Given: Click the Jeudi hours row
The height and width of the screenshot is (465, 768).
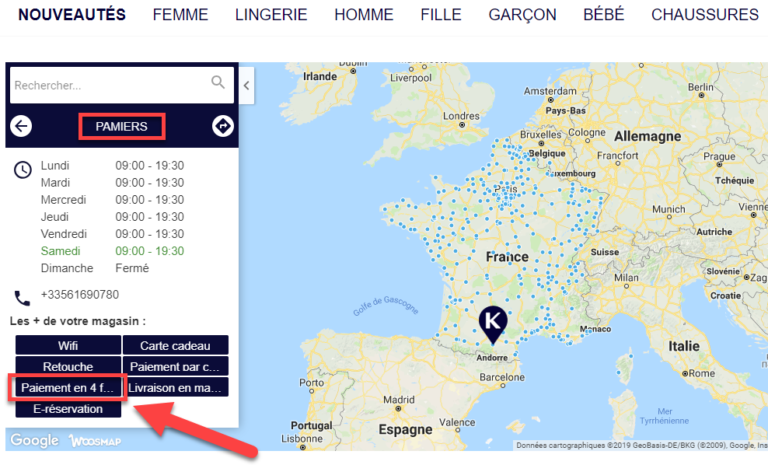Looking at the screenshot, I should coord(112,217).
